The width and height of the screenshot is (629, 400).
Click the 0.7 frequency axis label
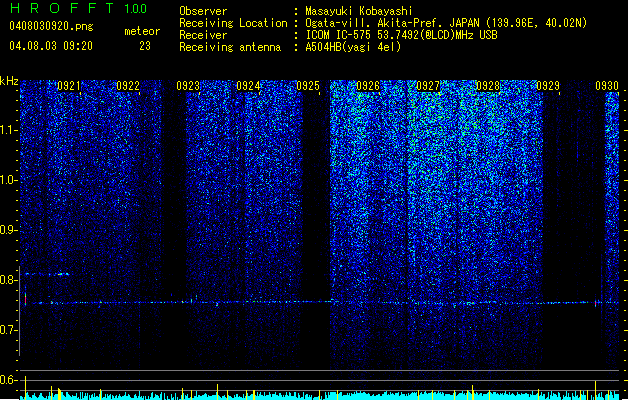tap(8, 330)
